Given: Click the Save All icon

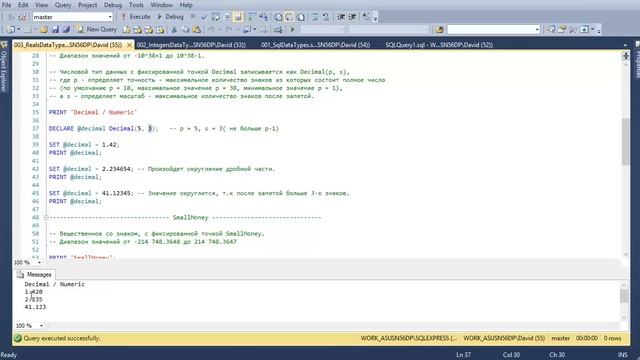Looking at the screenshot, I should coord(66,29).
